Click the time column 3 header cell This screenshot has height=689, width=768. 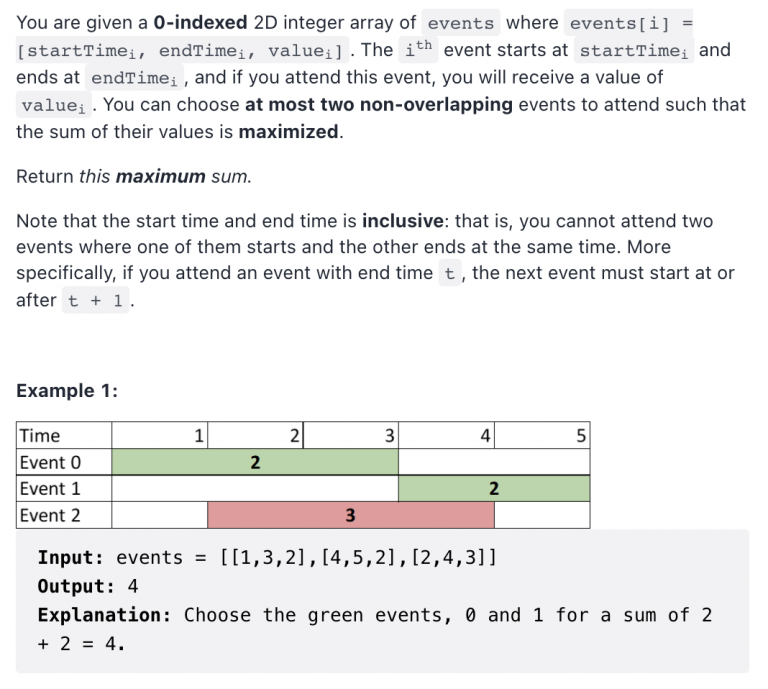[351, 435]
